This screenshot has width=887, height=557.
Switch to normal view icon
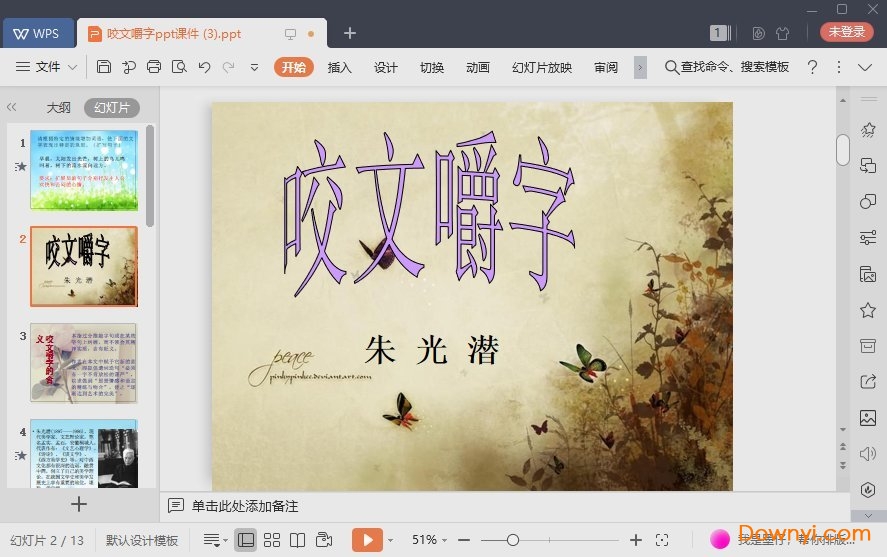click(x=246, y=540)
